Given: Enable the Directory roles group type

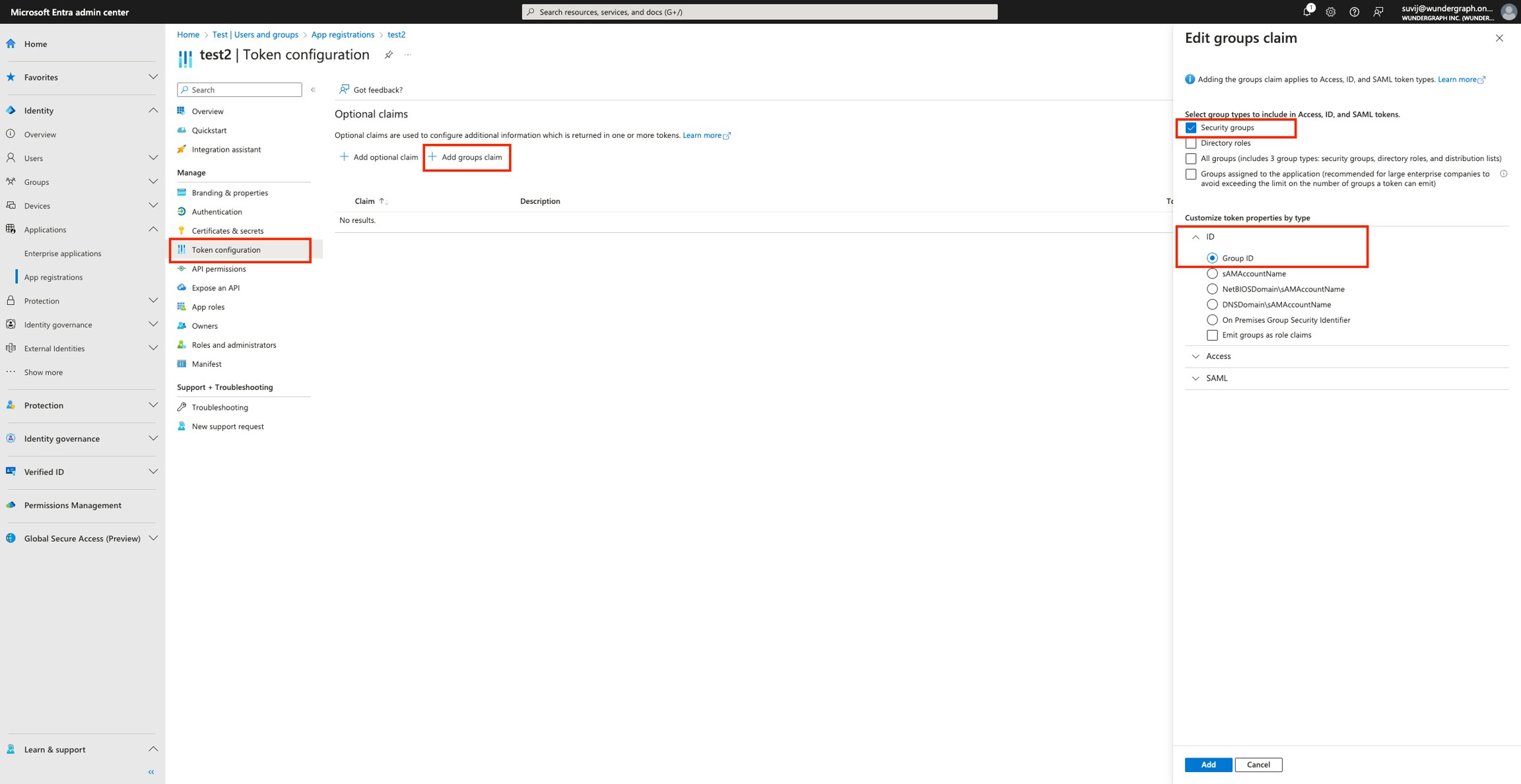Looking at the screenshot, I should (x=1191, y=143).
